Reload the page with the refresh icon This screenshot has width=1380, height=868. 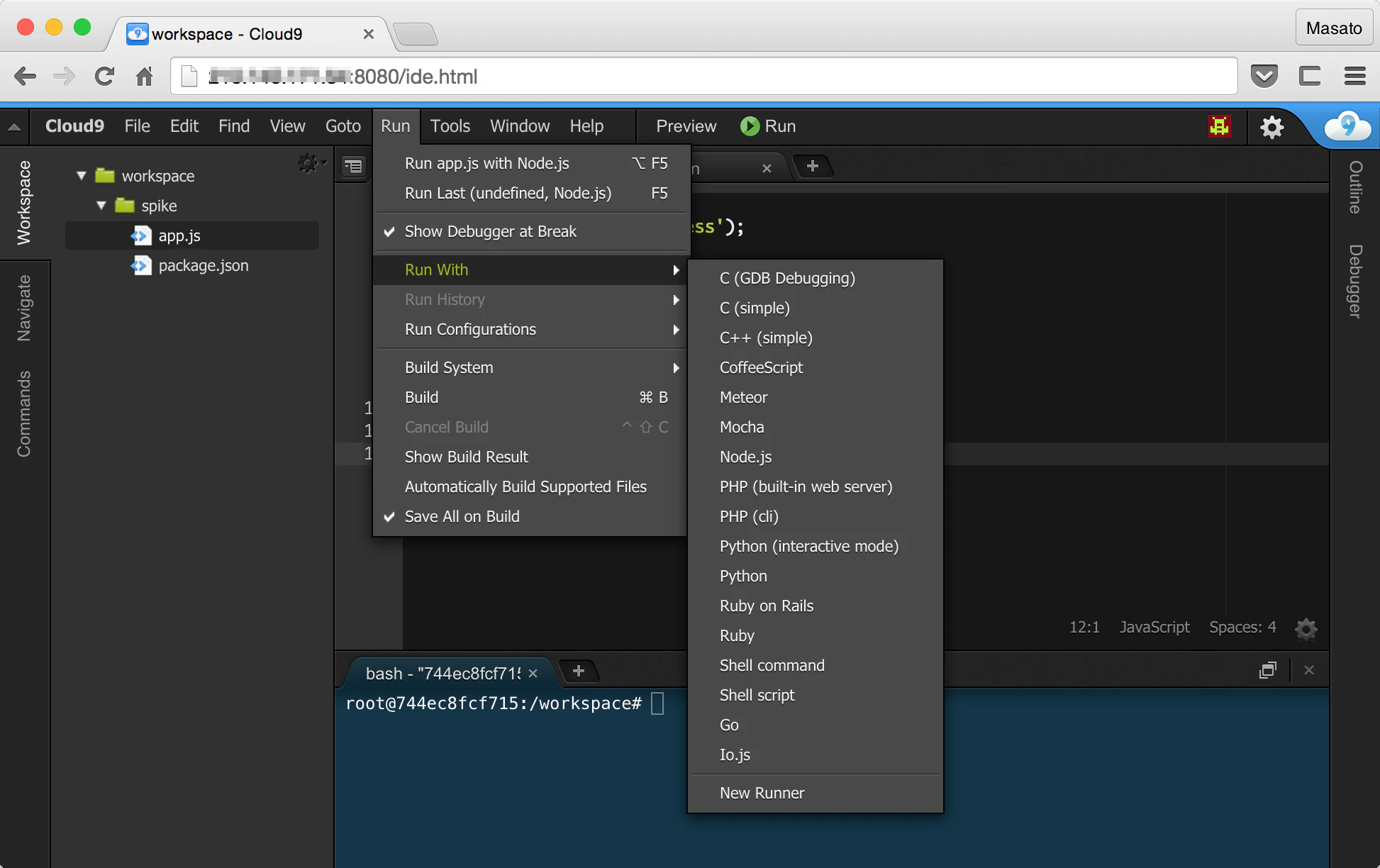point(105,76)
